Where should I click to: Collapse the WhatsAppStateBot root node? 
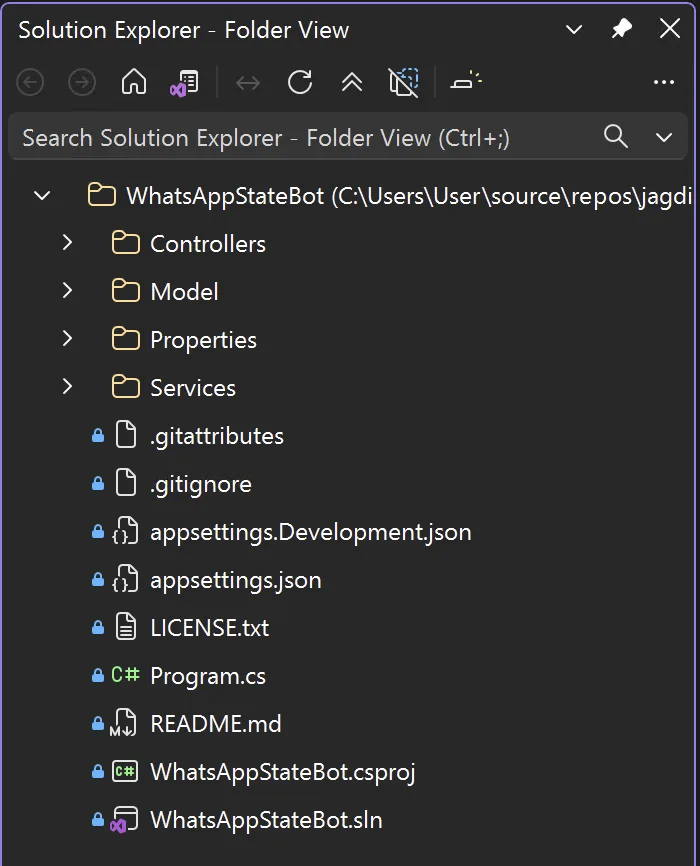[x=42, y=196]
